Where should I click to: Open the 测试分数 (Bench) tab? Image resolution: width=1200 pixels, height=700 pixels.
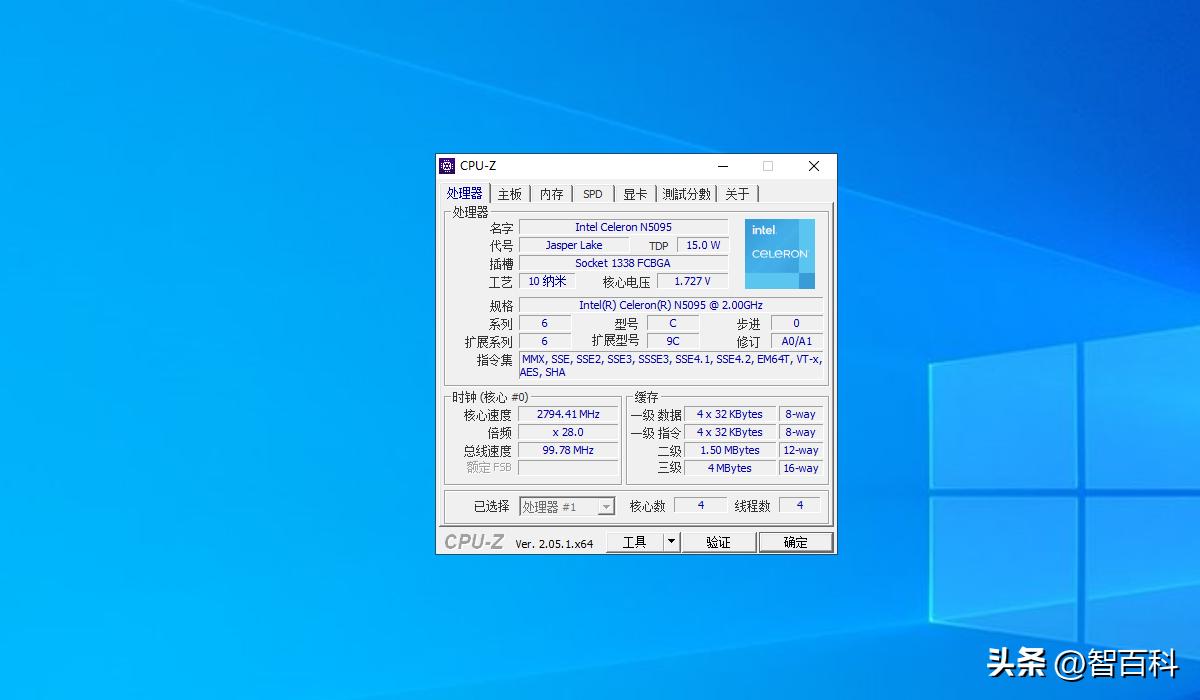(686, 193)
